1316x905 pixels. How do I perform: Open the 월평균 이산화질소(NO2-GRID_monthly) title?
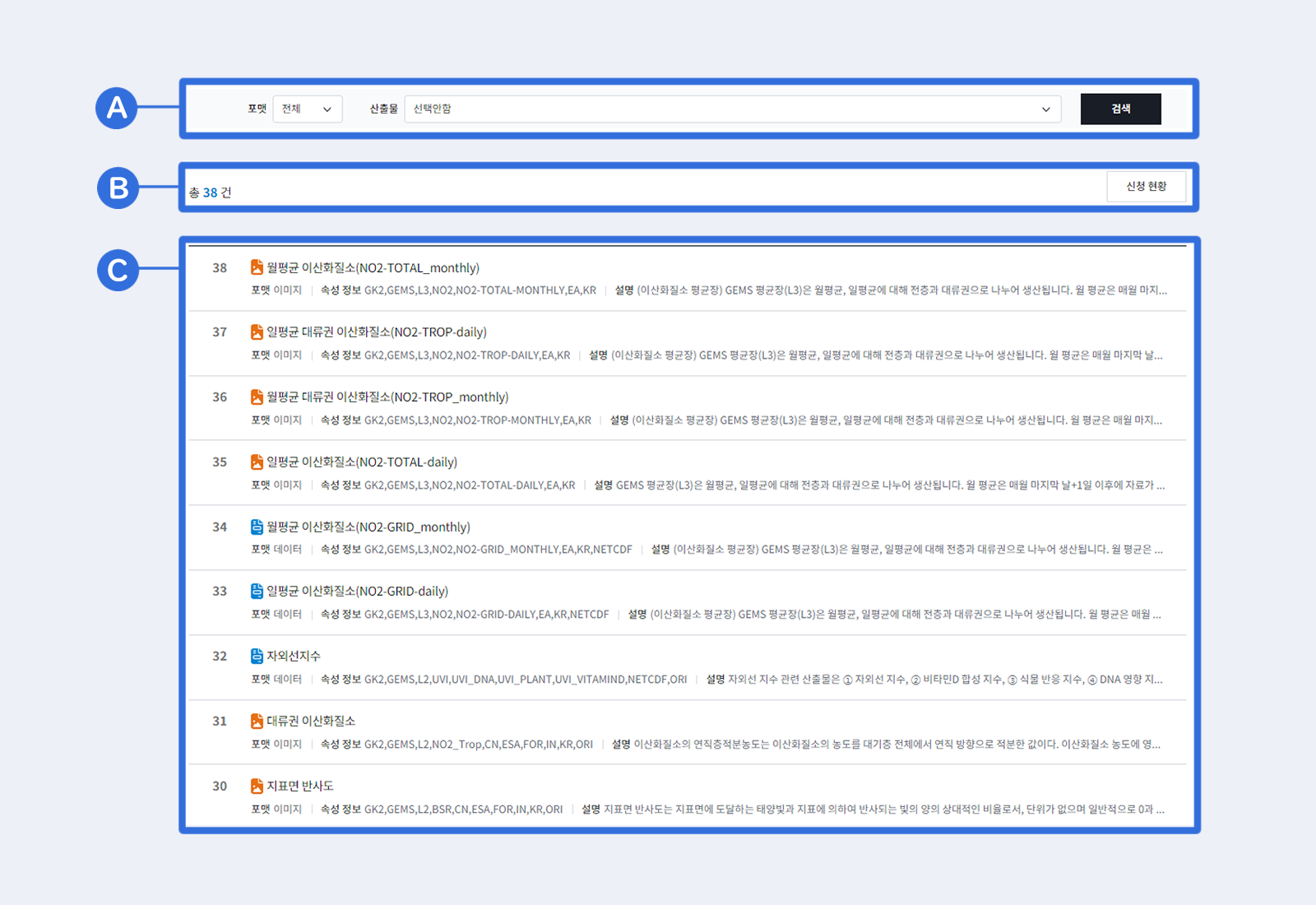[x=368, y=527]
